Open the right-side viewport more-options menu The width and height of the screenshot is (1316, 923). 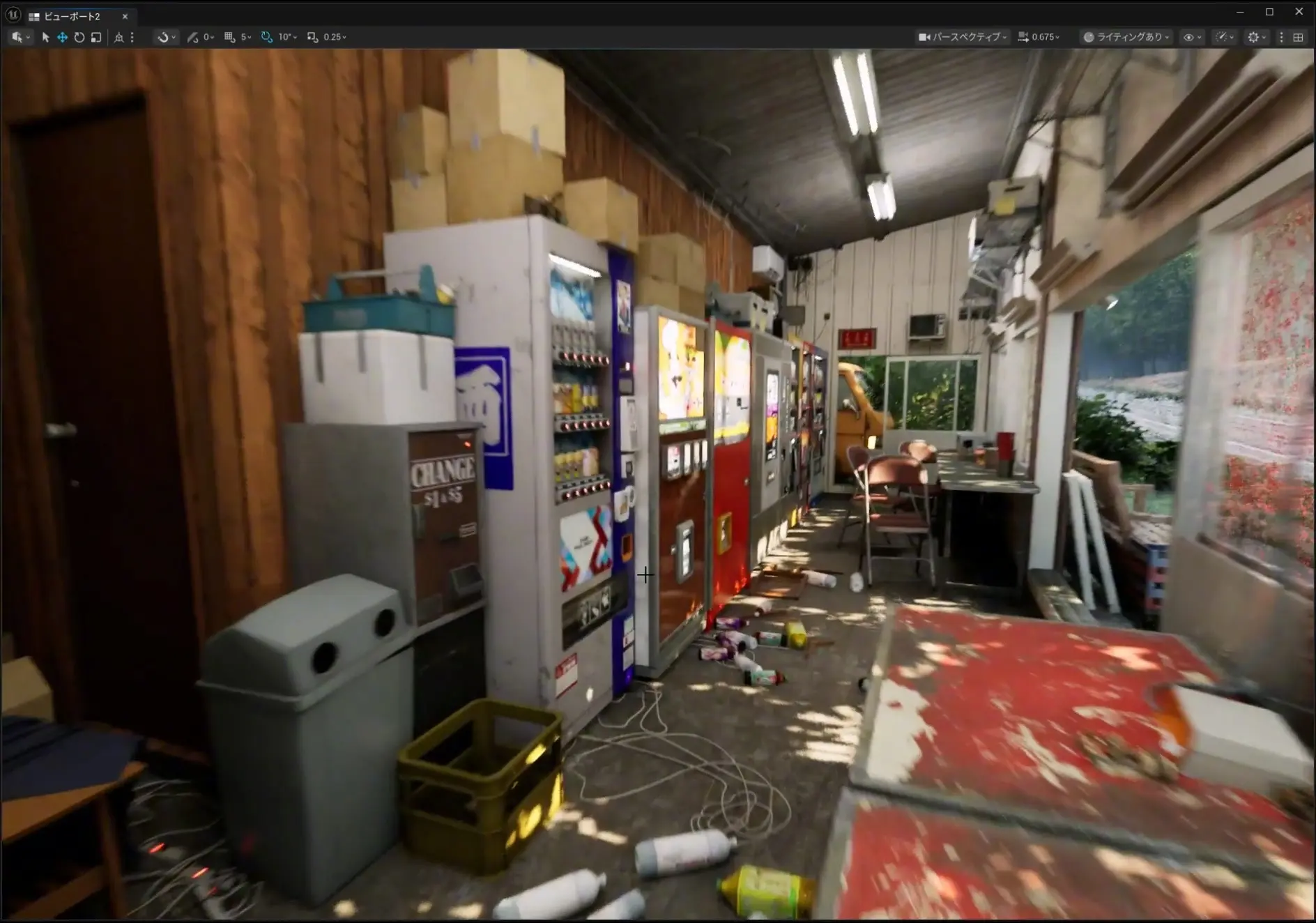(1281, 37)
